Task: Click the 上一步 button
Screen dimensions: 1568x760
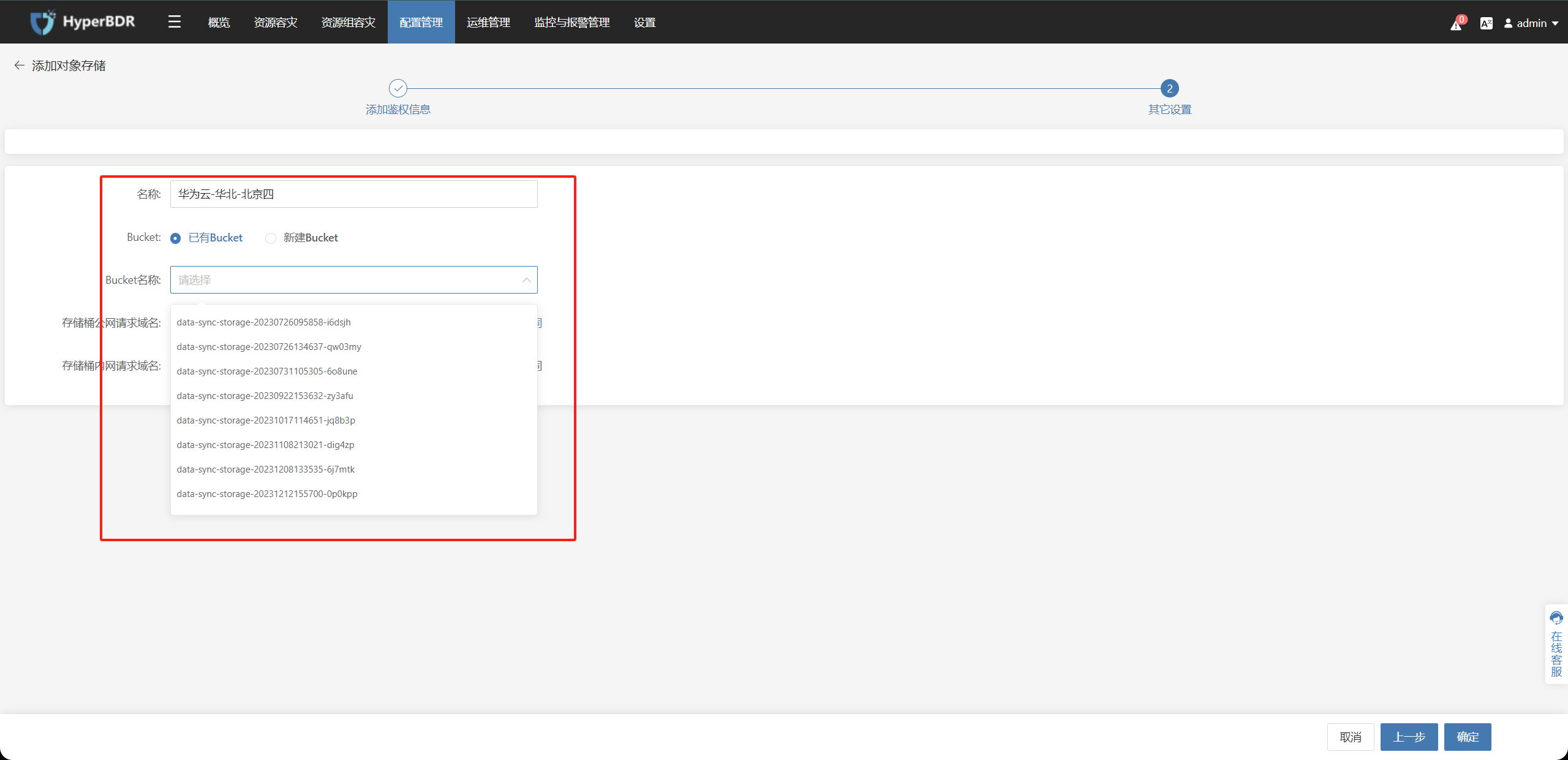Action: 1409,737
